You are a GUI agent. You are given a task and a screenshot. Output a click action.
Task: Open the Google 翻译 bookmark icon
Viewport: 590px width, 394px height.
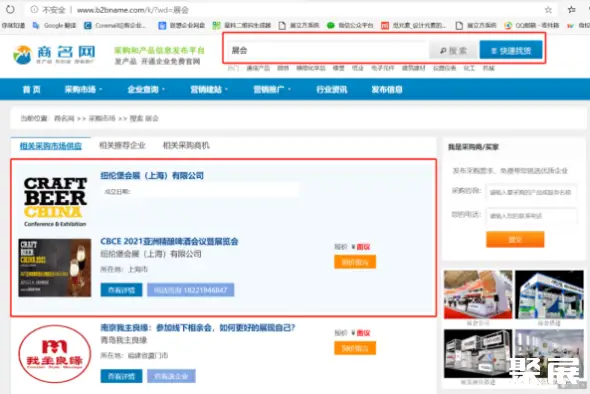tap(36, 25)
